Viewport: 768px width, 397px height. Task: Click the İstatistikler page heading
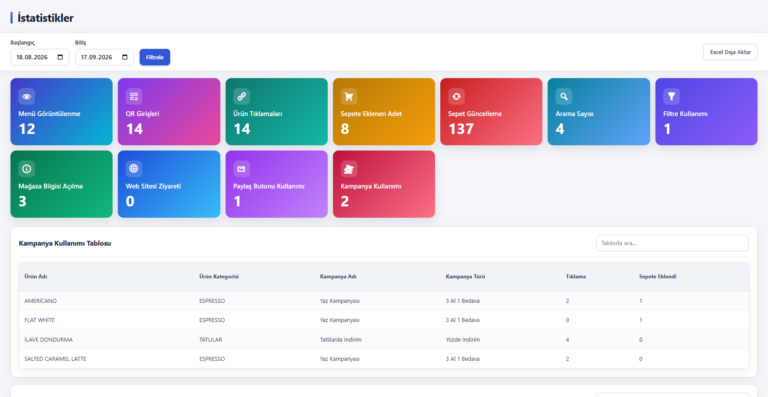pyautogui.click(x=45, y=18)
